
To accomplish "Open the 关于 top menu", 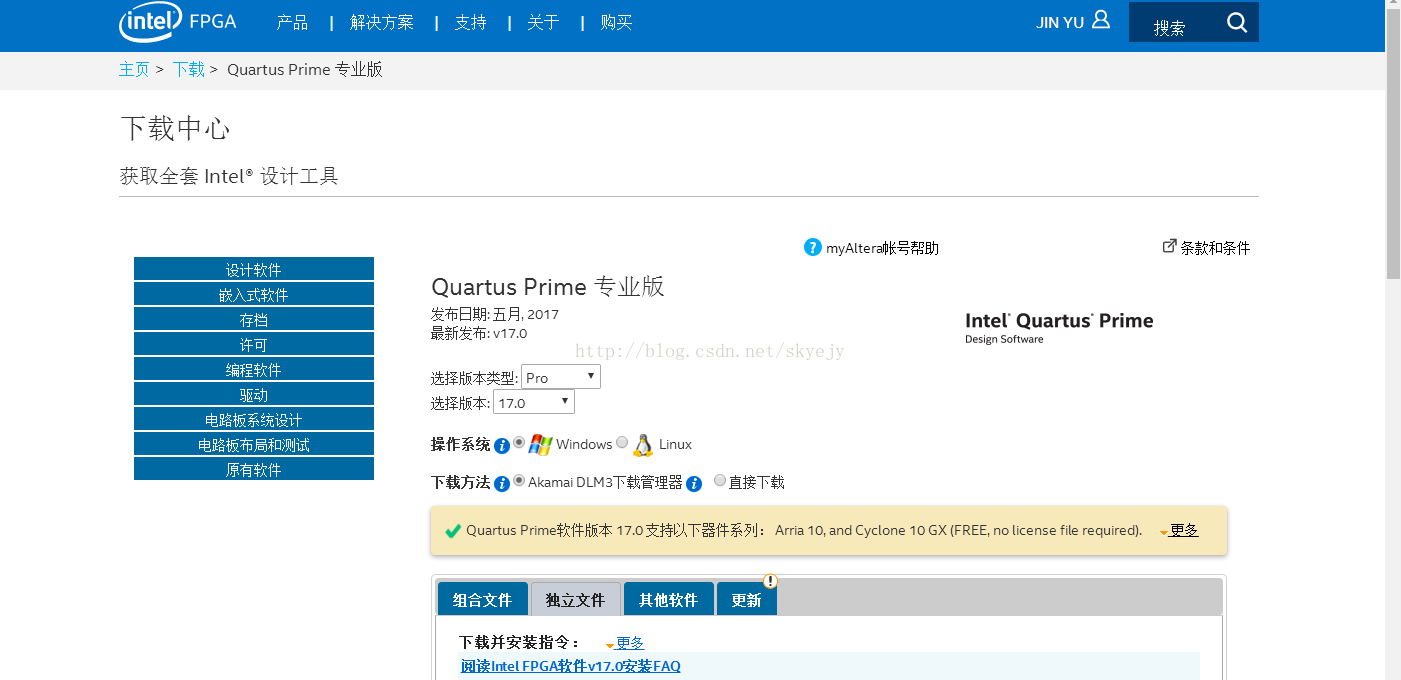I will coord(543,22).
